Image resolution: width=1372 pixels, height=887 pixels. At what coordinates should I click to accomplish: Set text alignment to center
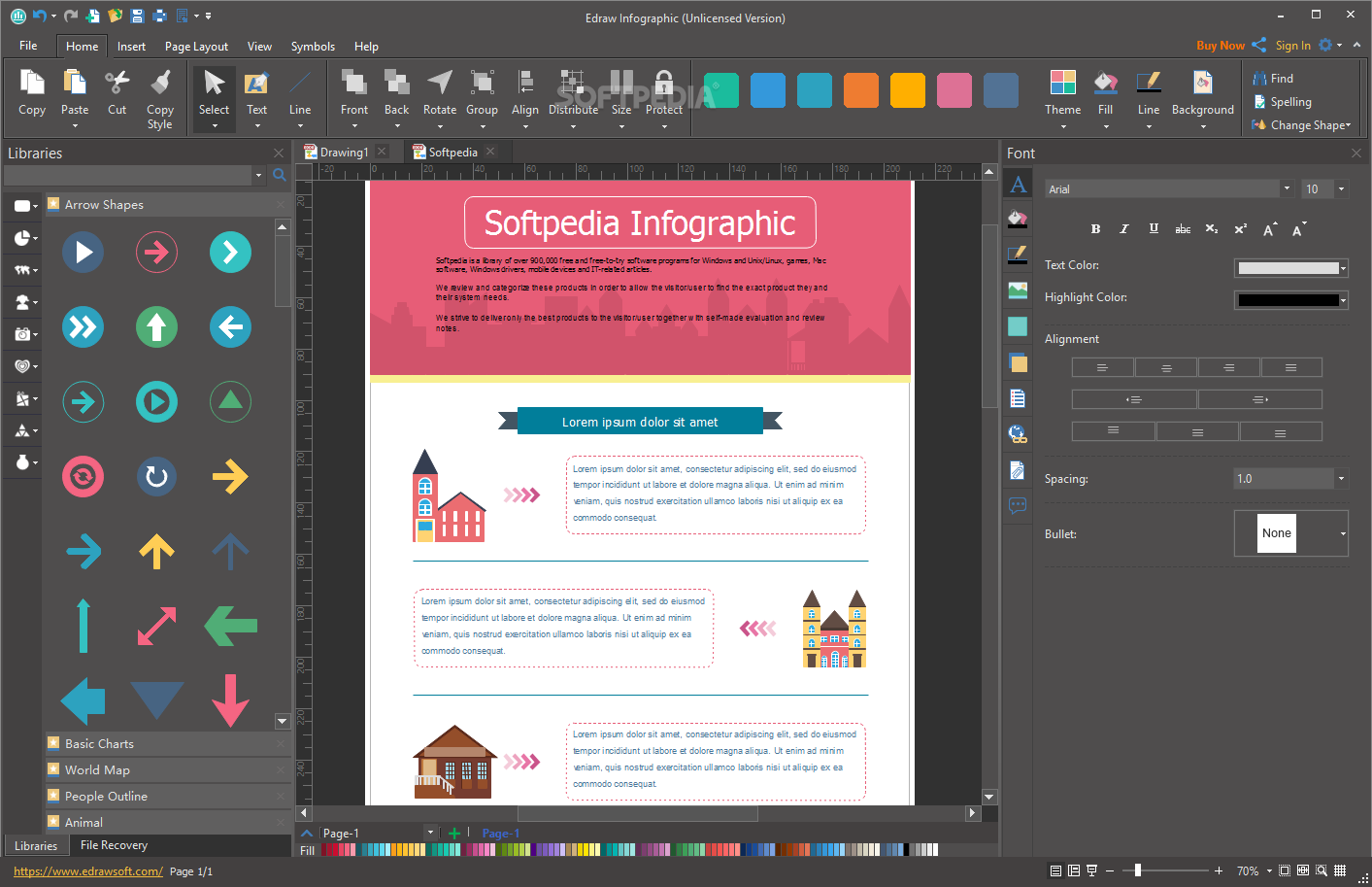[1165, 367]
